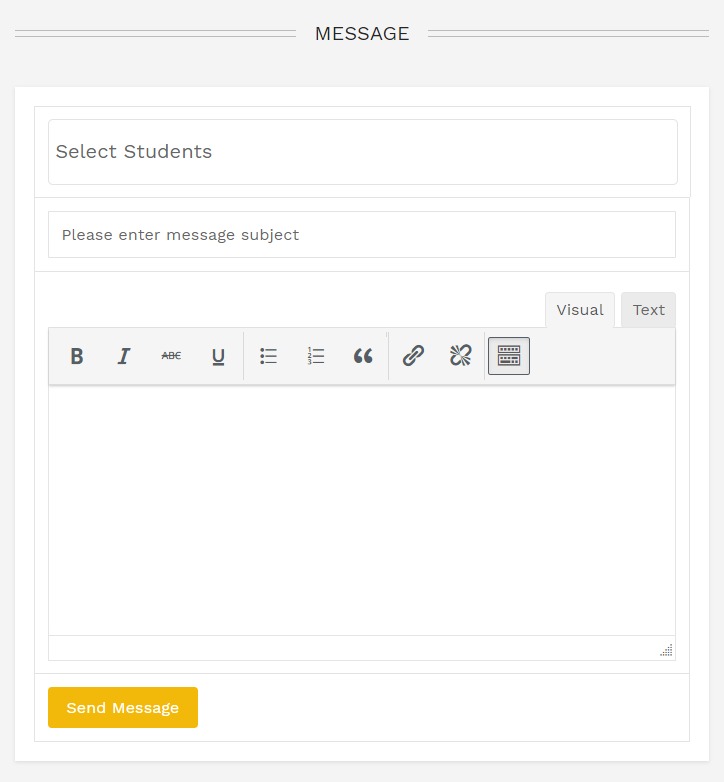
Task: Click the MESSAGE section heading
Action: click(362, 34)
